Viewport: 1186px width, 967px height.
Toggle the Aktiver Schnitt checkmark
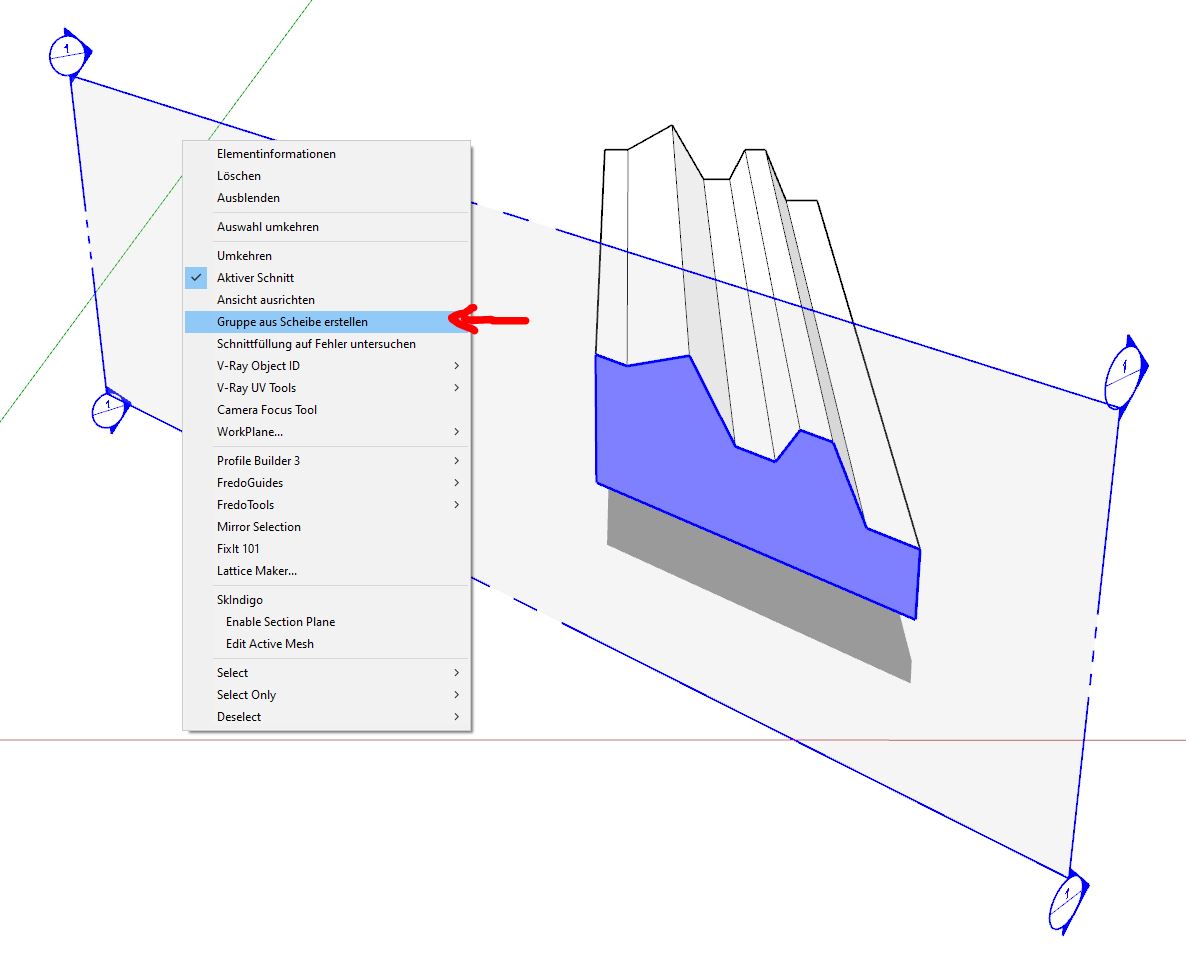[x=197, y=278]
